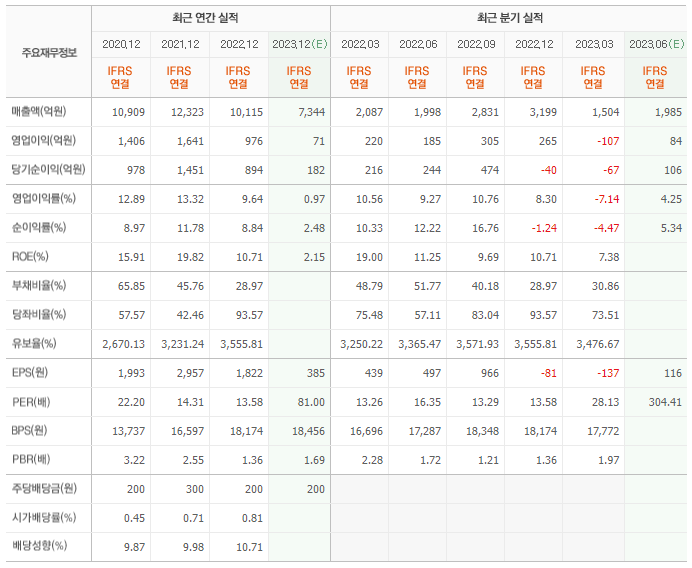692x568 pixels.
Task: Select revenue value 12,323
Action: [188, 112]
